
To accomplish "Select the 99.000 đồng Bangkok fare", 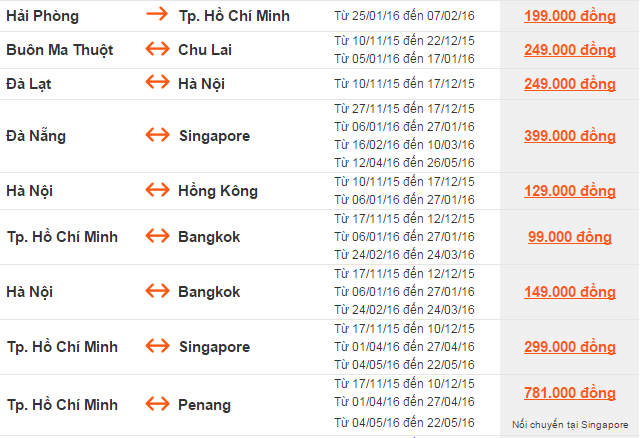I will (569, 237).
